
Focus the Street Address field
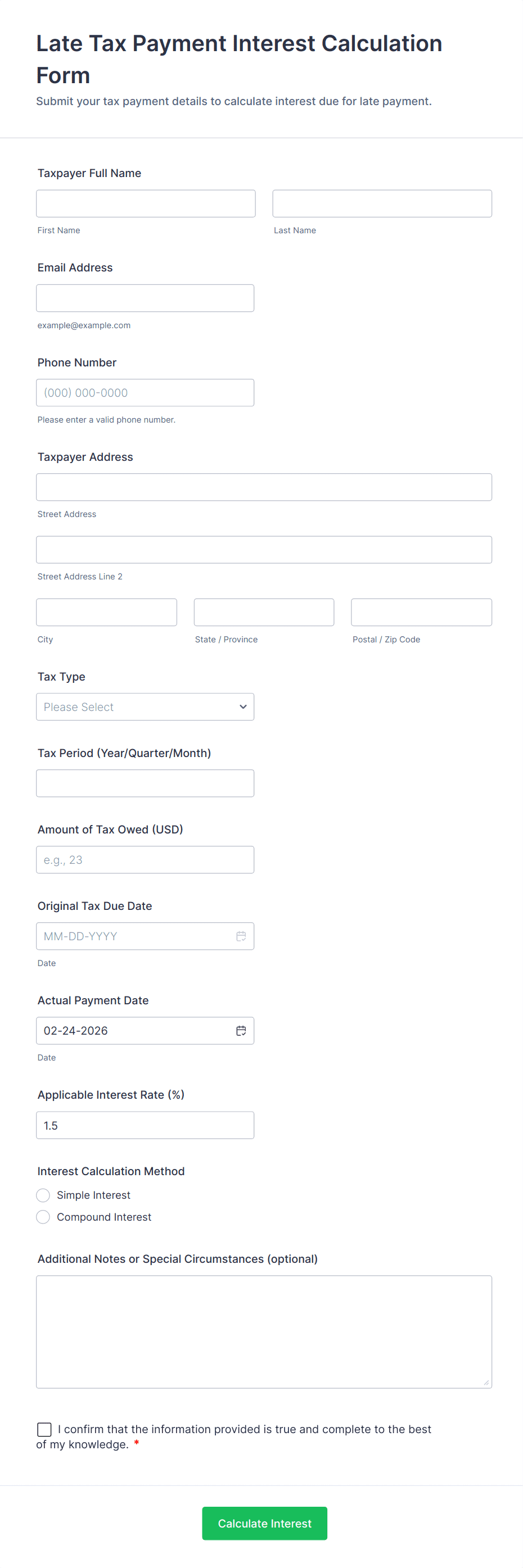coord(264,487)
